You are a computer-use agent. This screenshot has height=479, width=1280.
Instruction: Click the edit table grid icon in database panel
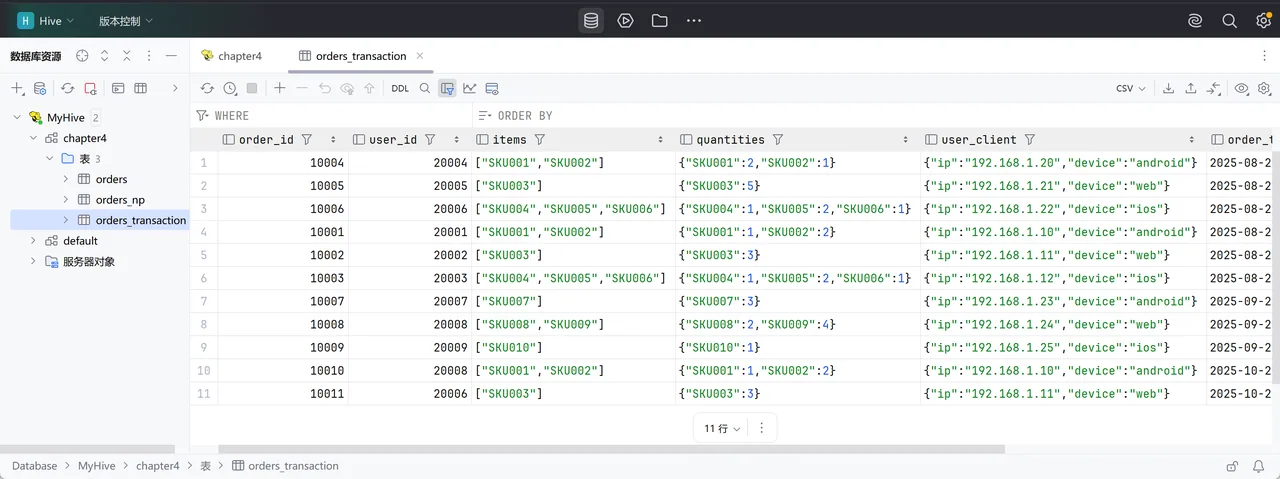141,88
